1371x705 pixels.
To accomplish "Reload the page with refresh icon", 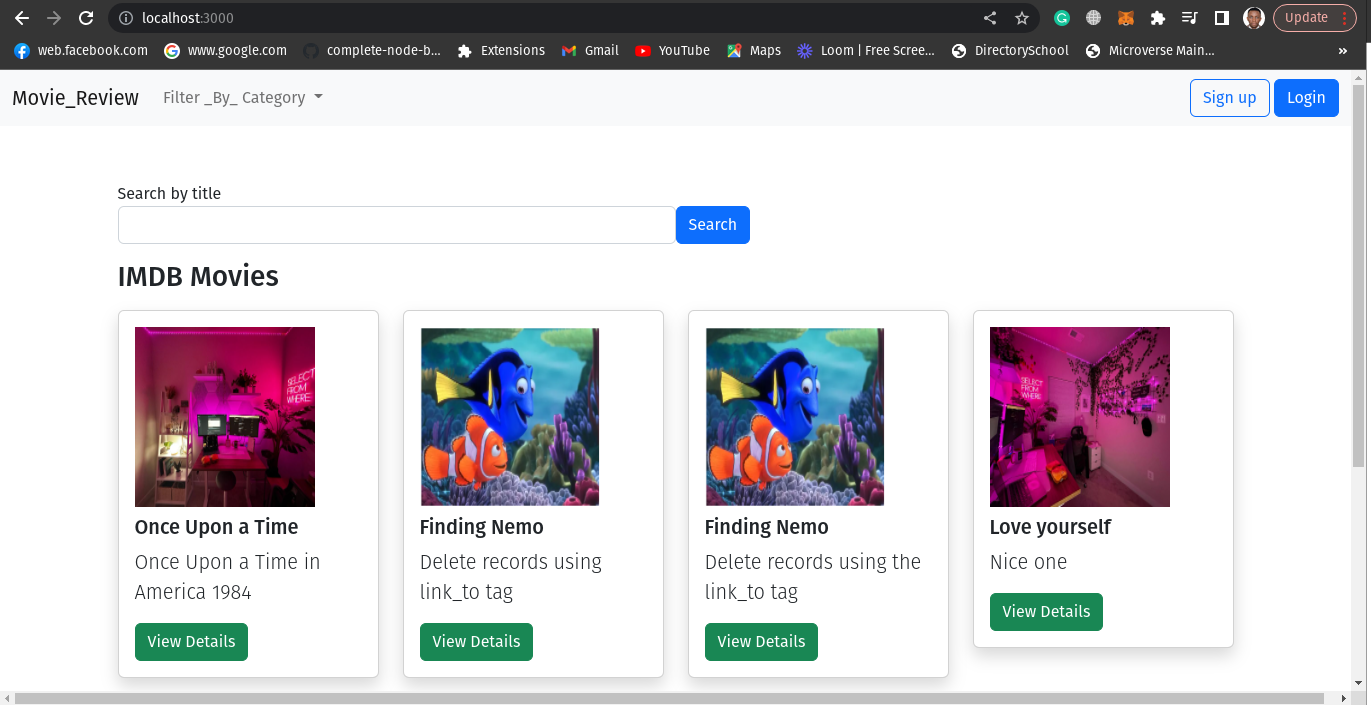I will (86, 18).
